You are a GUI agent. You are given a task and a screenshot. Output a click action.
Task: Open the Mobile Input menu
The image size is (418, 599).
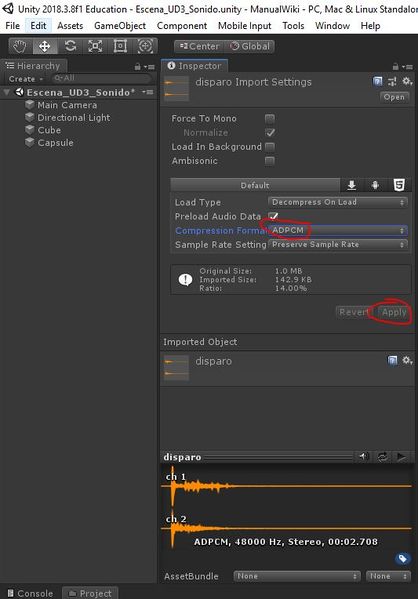pyautogui.click(x=245, y=26)
